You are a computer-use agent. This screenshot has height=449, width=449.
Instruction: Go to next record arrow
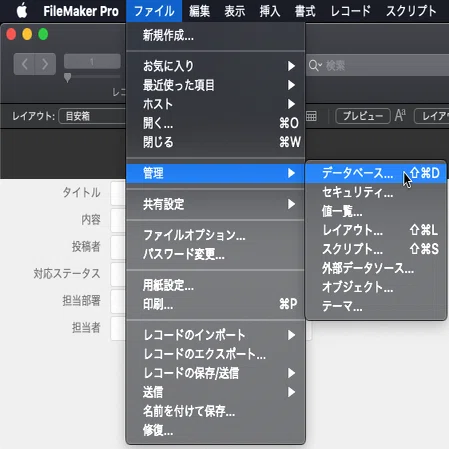(45, 64)
